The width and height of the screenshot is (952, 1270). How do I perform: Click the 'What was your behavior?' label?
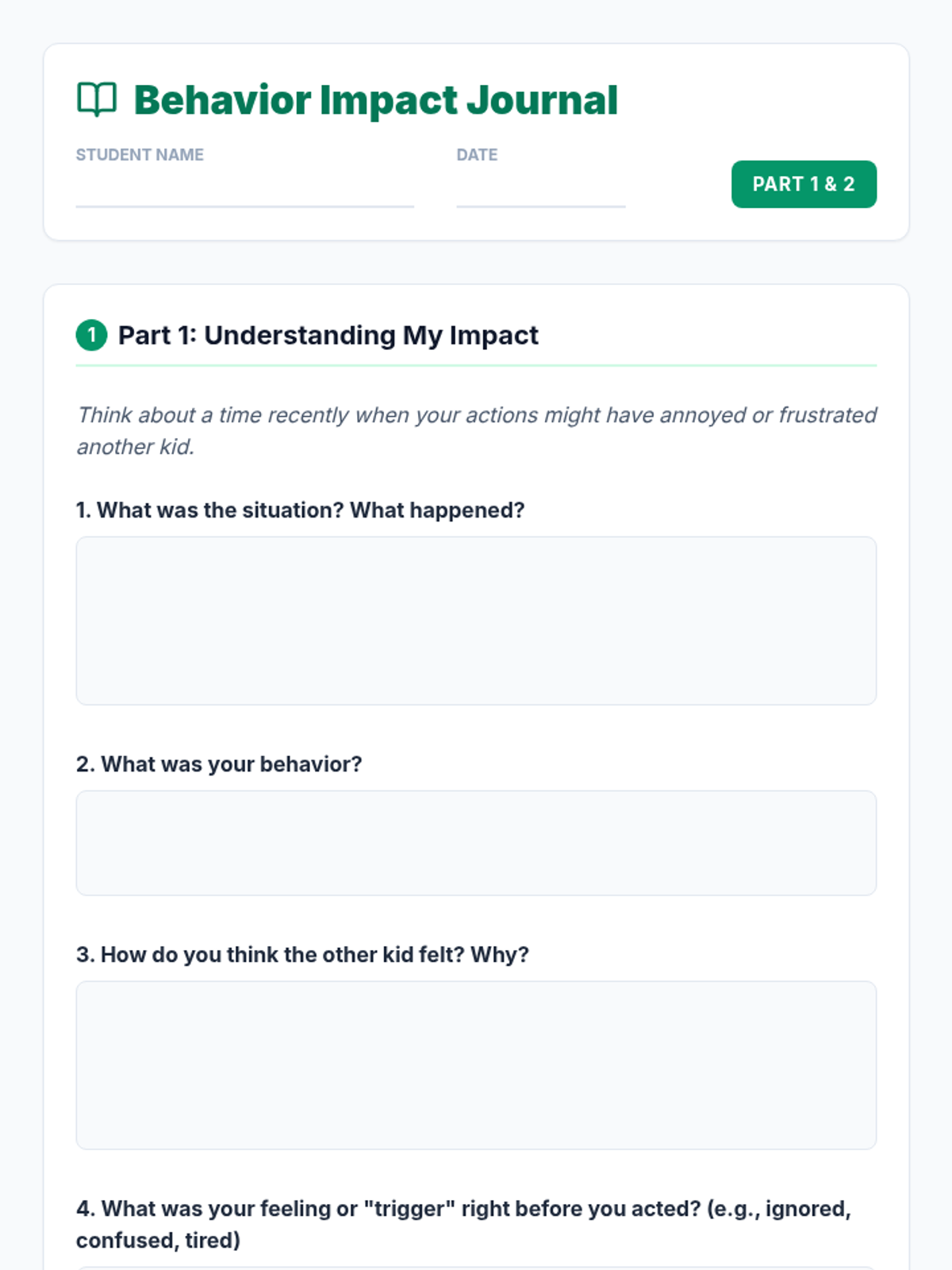[x=219, y=764]
